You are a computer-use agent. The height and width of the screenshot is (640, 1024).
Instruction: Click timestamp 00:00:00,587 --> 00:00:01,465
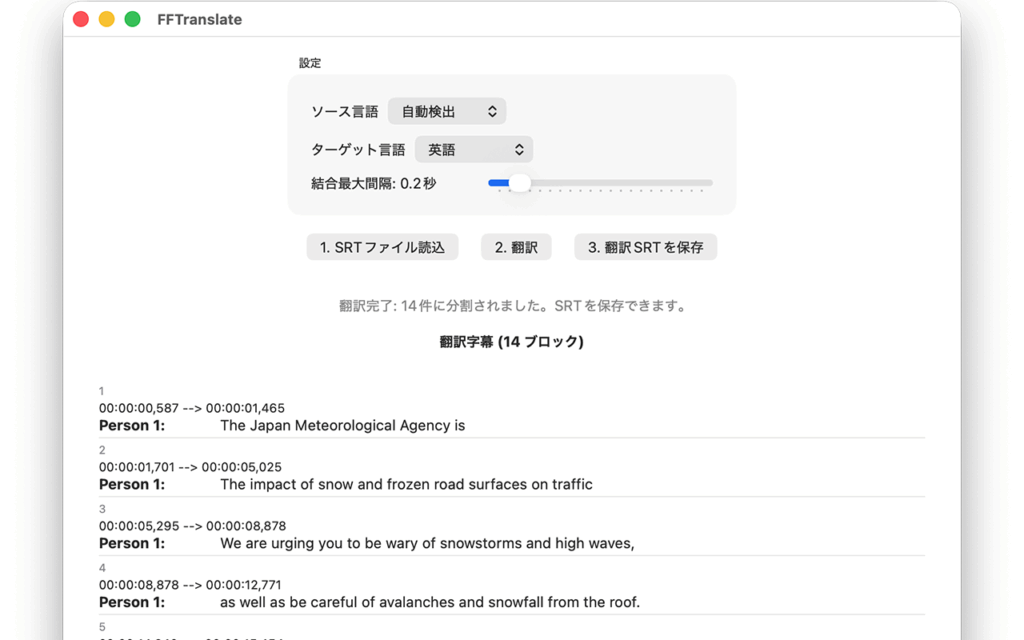192,408
